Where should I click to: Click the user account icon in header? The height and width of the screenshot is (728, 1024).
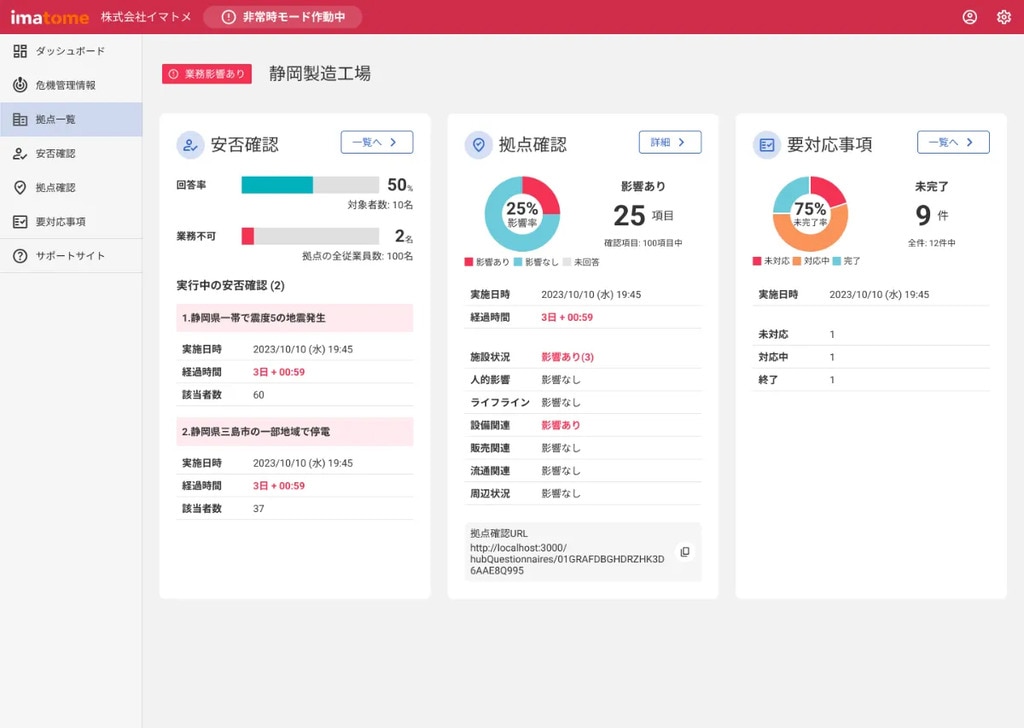969,17
